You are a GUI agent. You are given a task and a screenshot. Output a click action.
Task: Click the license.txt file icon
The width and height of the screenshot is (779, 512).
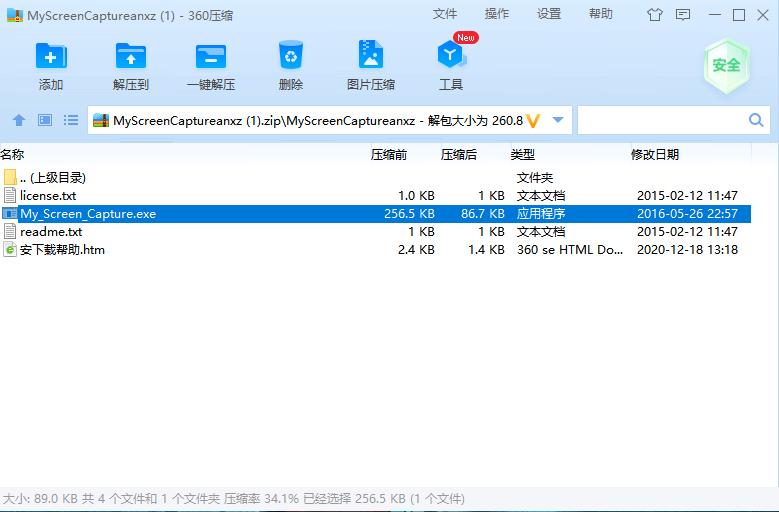[x=10, y=195]
